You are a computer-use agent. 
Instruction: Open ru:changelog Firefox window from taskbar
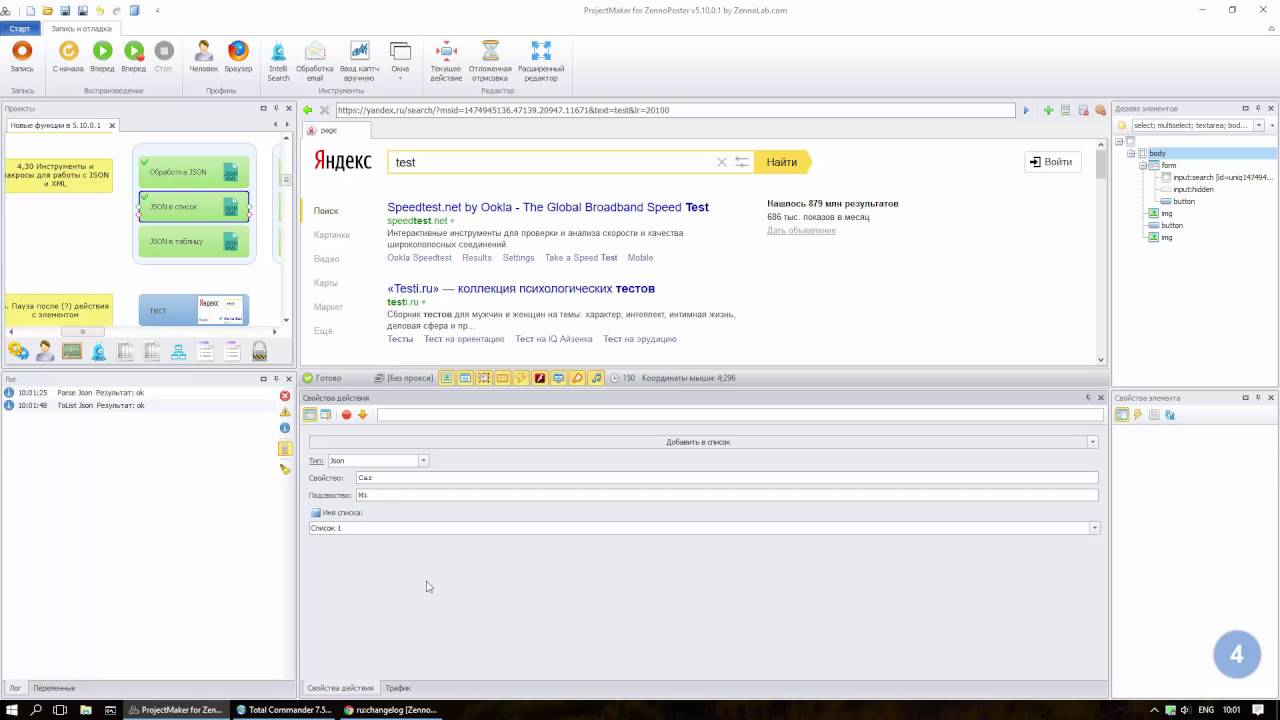coord(389,710)
